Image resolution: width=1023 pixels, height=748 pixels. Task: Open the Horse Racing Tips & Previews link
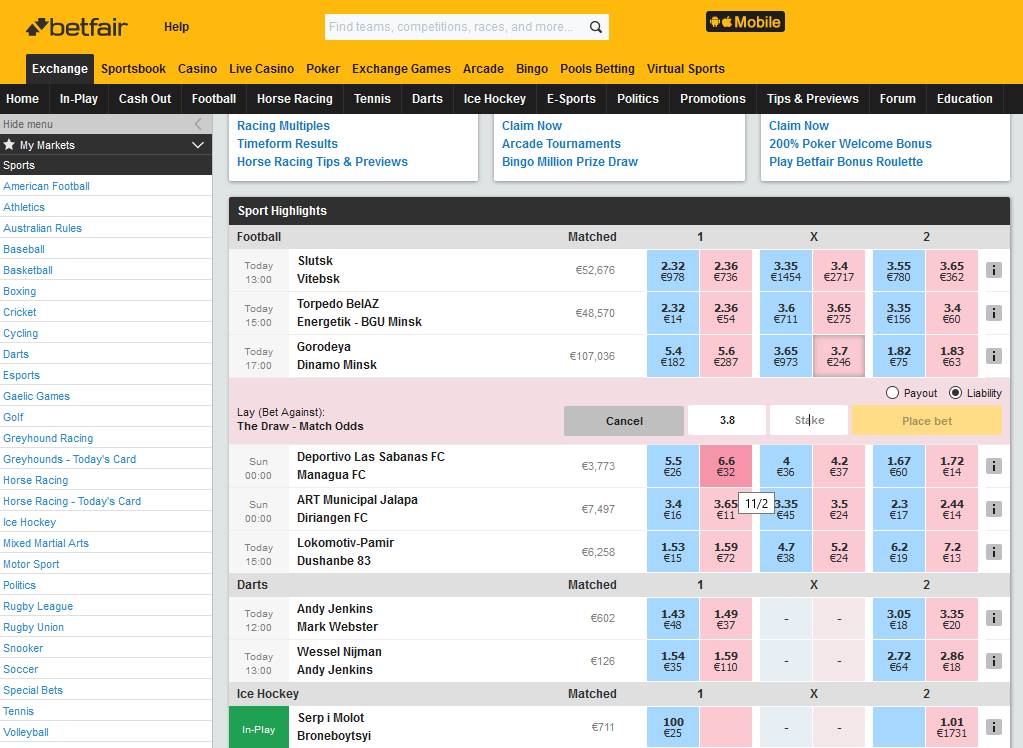pos(322,162)
